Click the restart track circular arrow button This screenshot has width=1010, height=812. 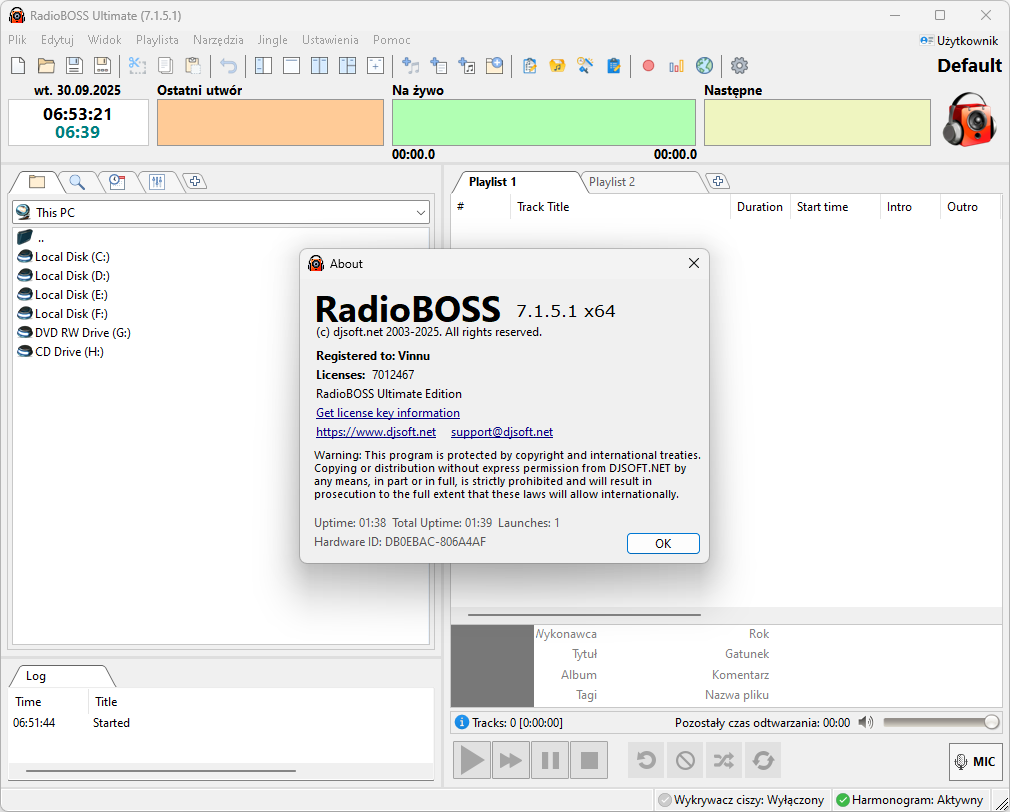point(646,760)
